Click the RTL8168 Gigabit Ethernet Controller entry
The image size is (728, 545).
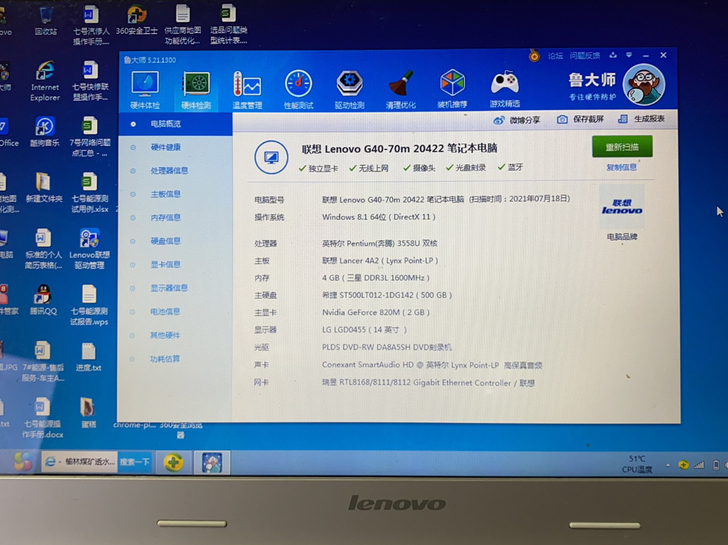[428, 383]
